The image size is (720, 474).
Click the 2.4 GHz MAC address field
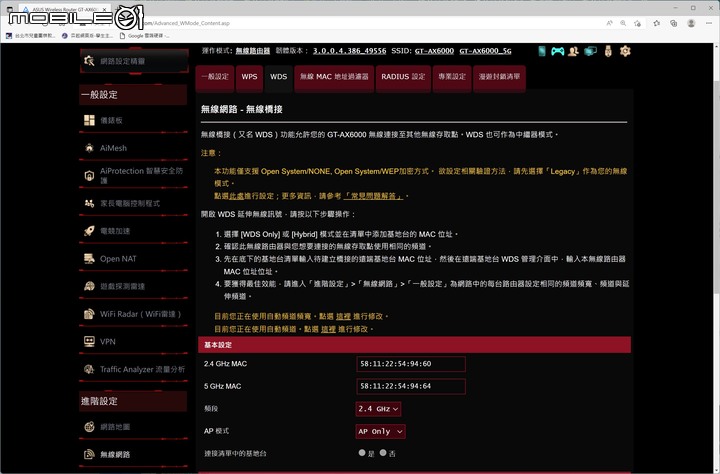pos(411,364)
